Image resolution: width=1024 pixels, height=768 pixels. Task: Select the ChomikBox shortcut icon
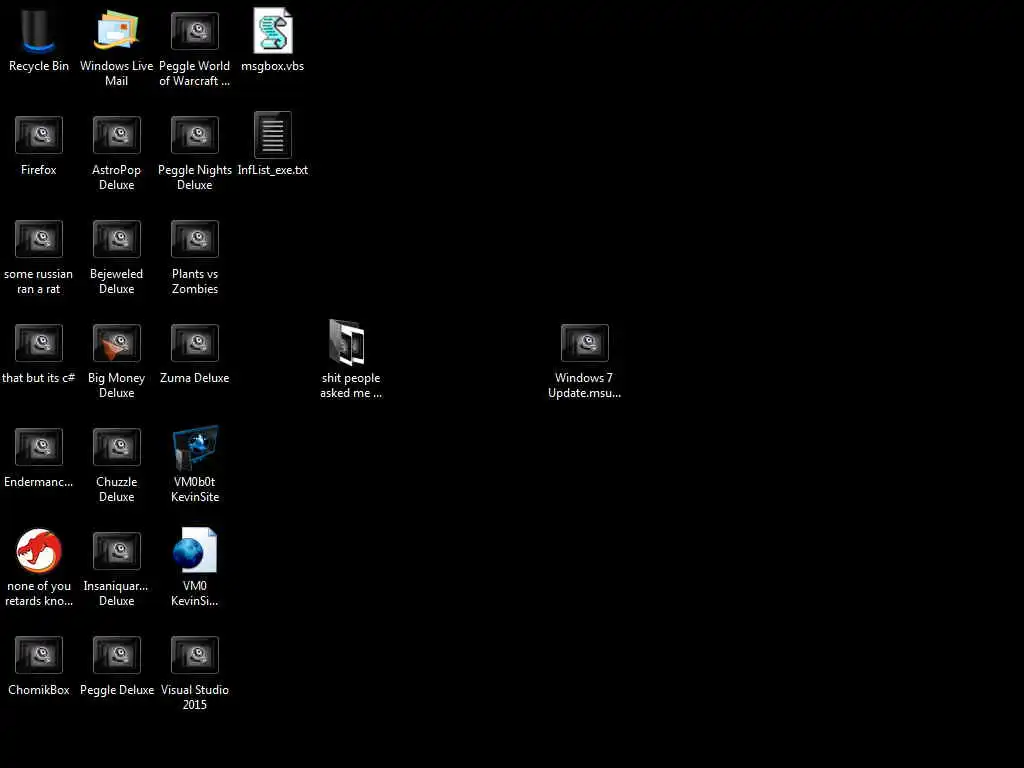[39, 654]
